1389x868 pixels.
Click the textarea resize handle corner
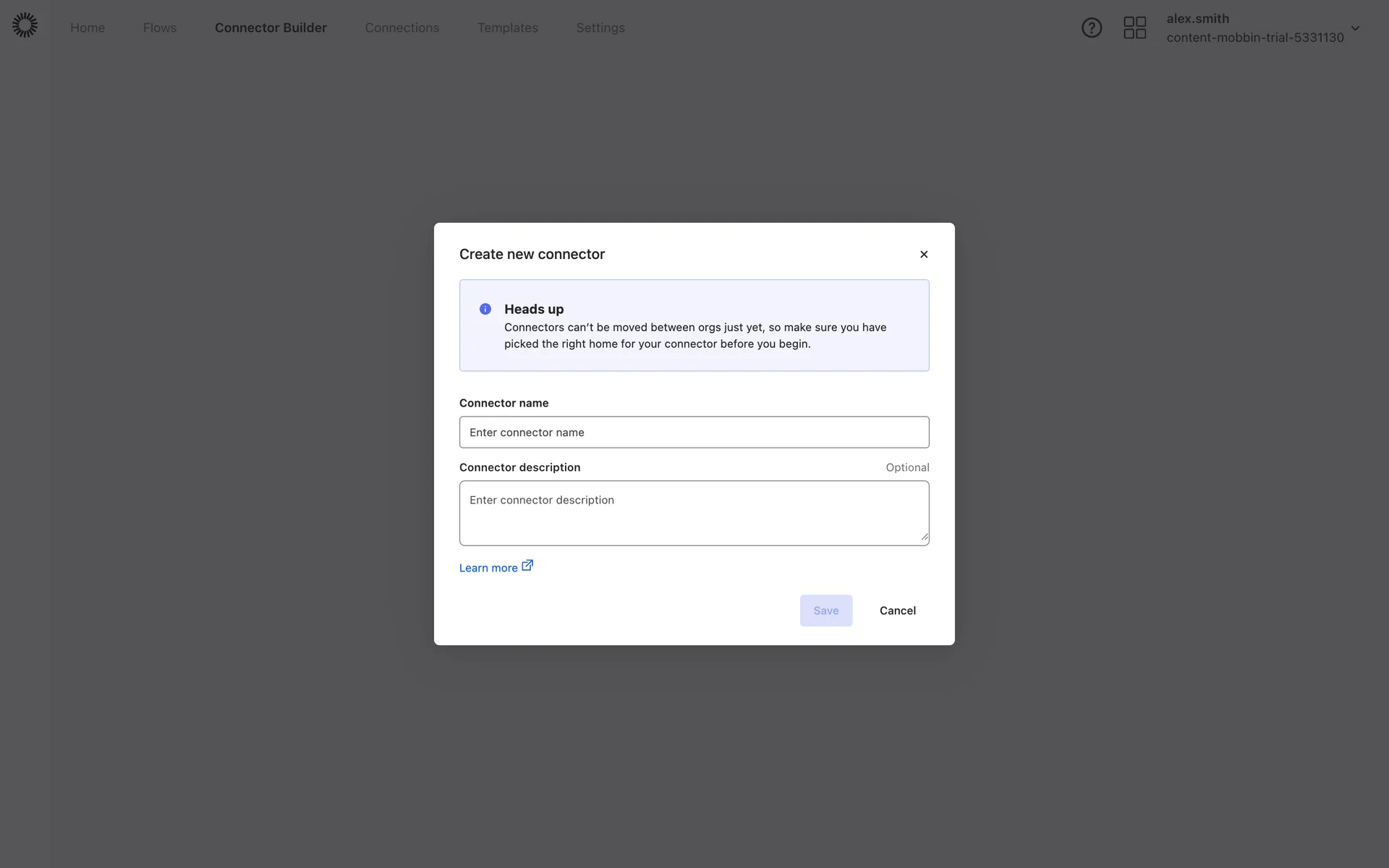coord(924,537)
